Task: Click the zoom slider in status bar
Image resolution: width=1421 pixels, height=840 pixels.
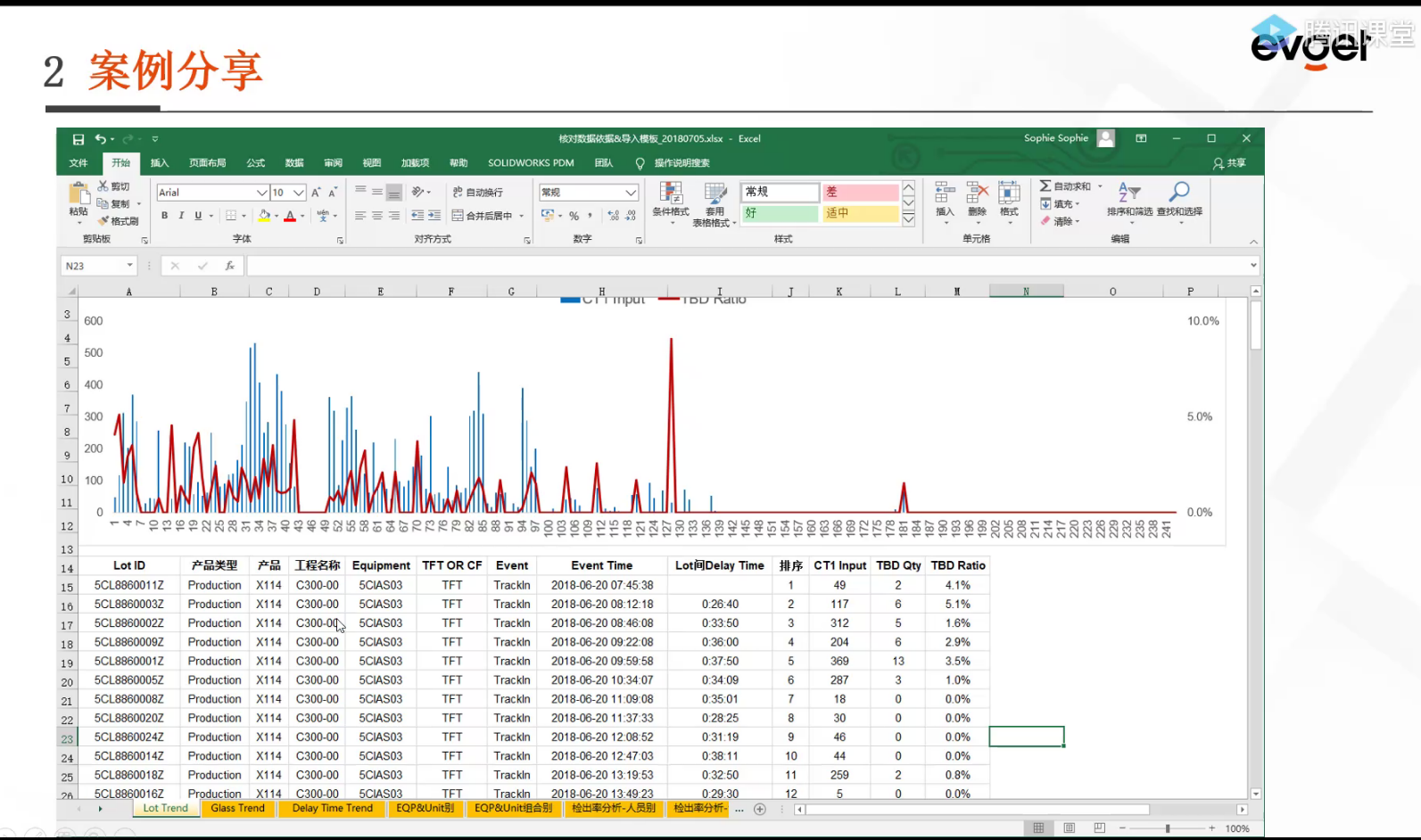Action: 1168,828
